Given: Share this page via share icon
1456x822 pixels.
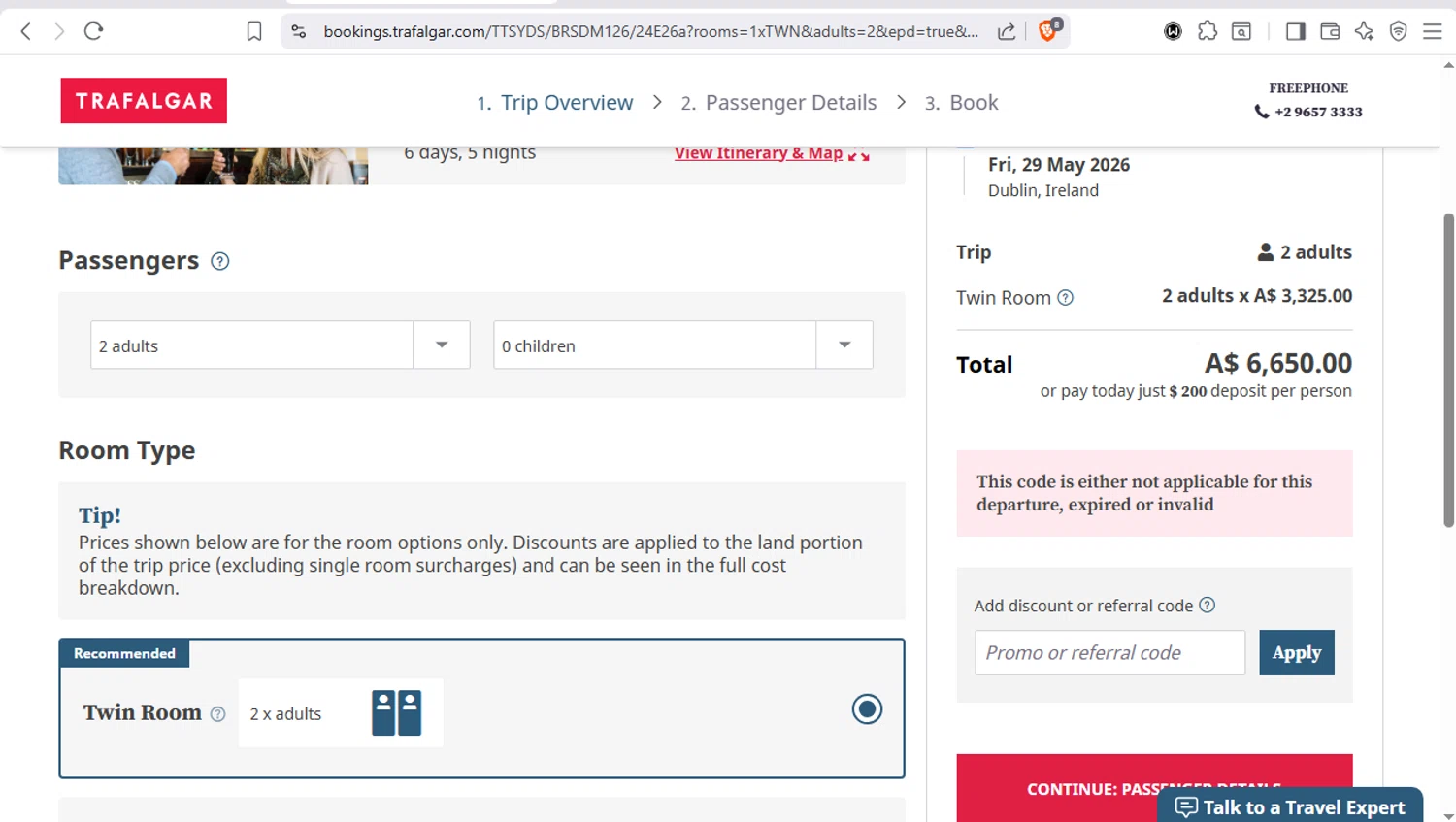Looking at the screenshot, I should coord(1007,31).
